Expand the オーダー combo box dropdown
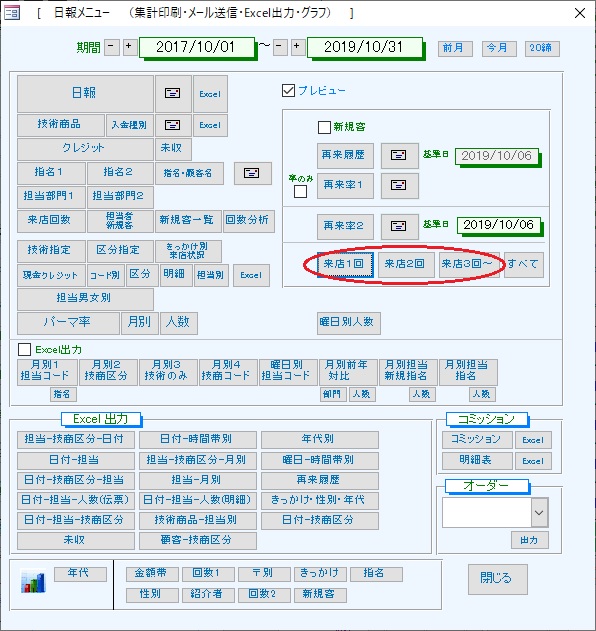Viewport: 596px width, 631px height. [x=539, y=513]
